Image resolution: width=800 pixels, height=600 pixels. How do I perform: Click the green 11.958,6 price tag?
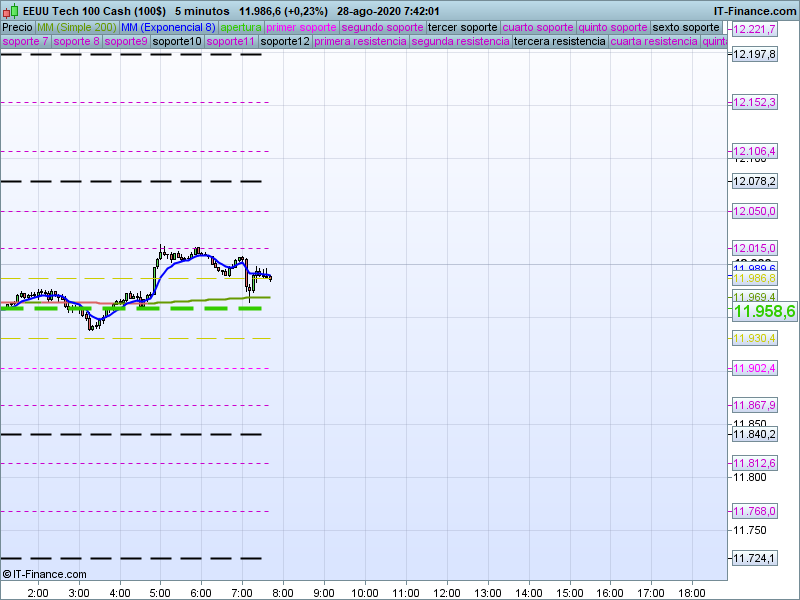coord(764,312)
